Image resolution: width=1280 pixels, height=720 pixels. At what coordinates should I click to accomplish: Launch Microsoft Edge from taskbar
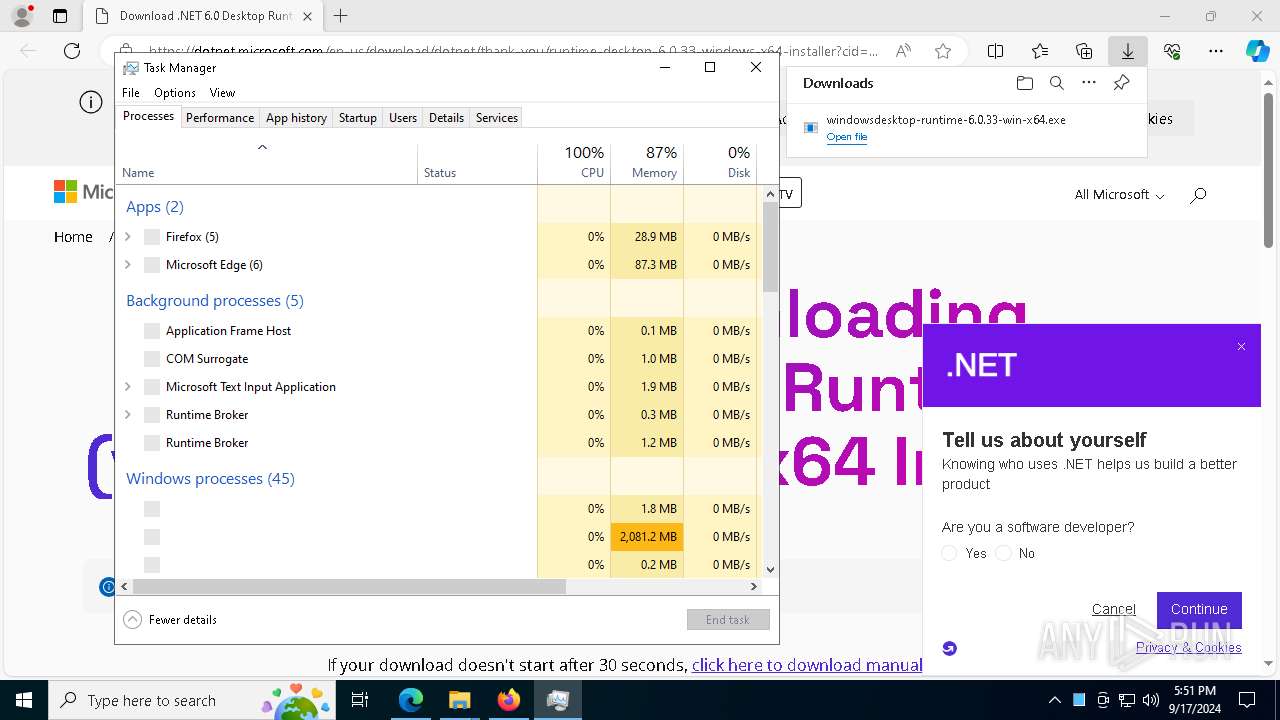tap(411, 700)
